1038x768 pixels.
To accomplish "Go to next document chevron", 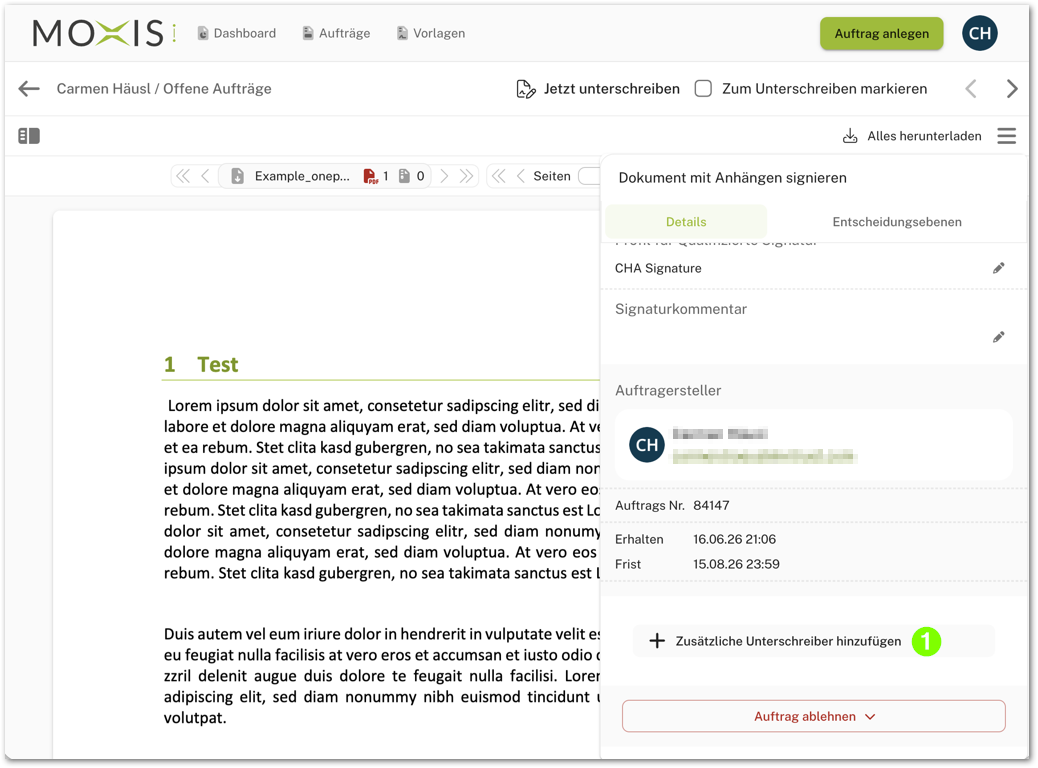I will 444,176.
